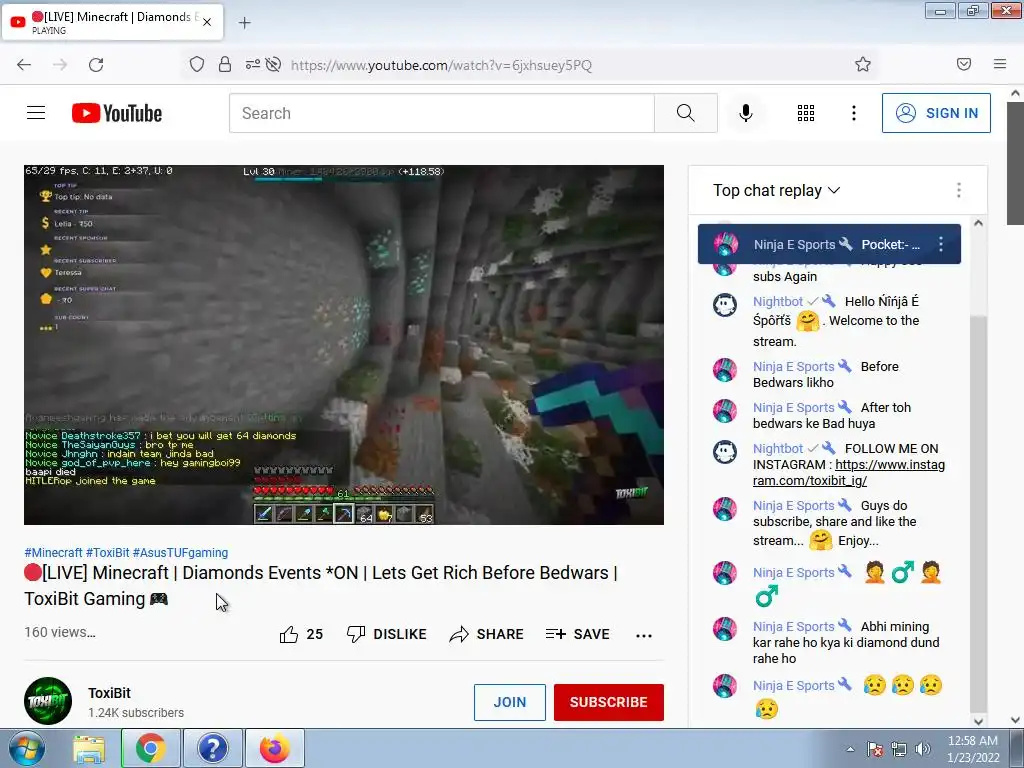This screenshot has width=1024, height=768.
Task: Open the Windows Start menu
Action: click(x=27, y=748)
